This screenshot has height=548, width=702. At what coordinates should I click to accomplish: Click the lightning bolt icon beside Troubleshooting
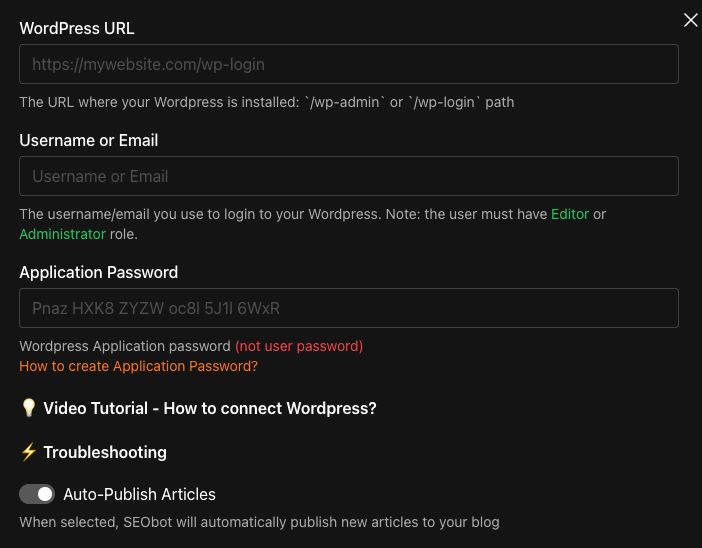[x=29, y=452]
